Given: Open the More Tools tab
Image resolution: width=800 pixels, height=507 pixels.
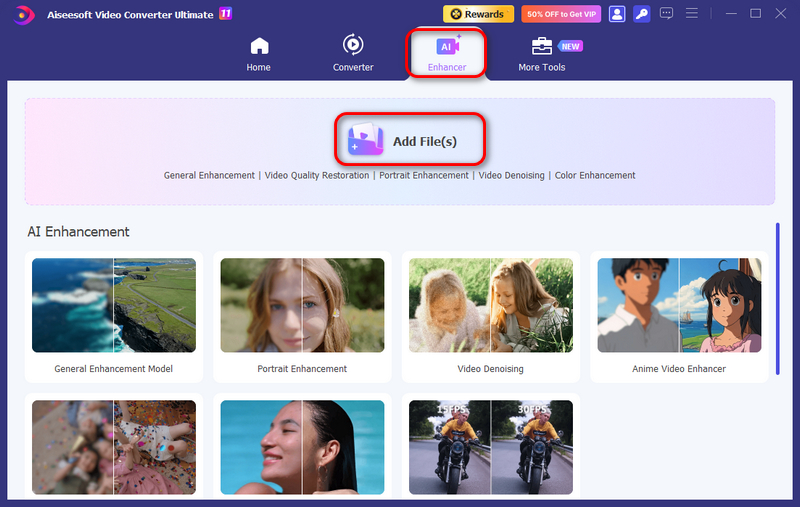Looking at the screenshot, I should point(542,55).
